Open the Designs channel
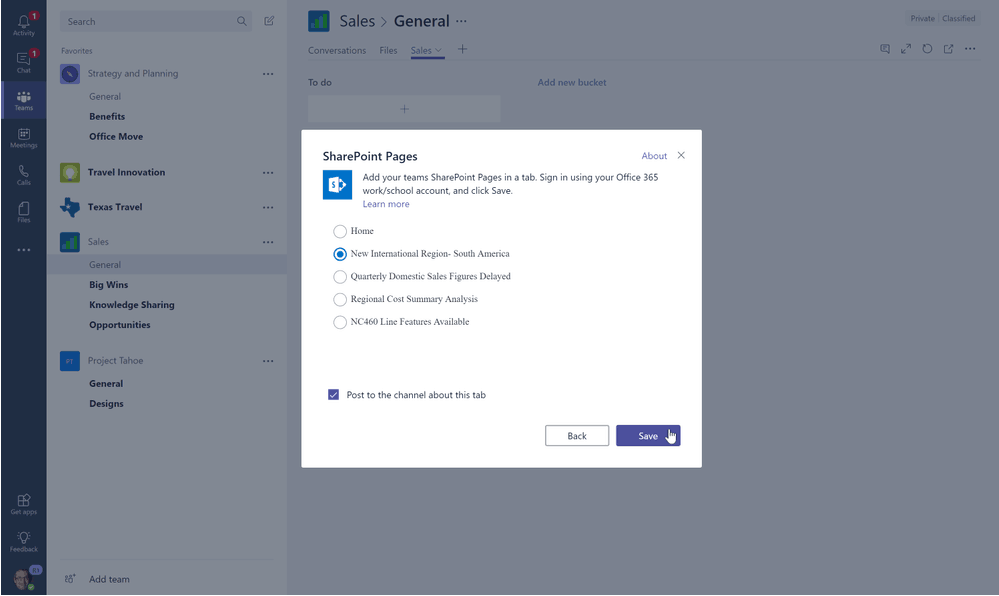 click(106, 404)
